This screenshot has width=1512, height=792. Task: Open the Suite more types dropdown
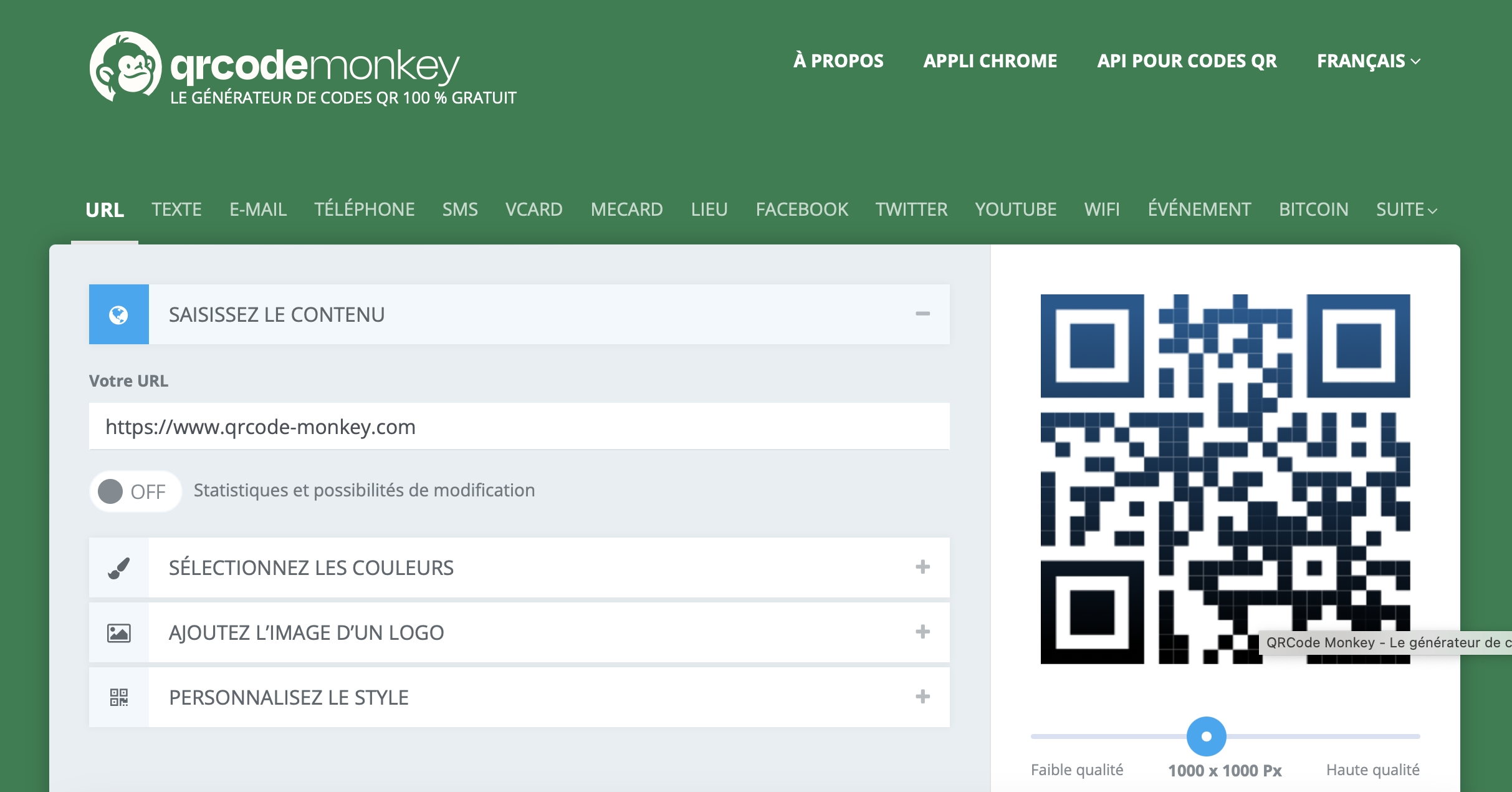pos(1407,210)
